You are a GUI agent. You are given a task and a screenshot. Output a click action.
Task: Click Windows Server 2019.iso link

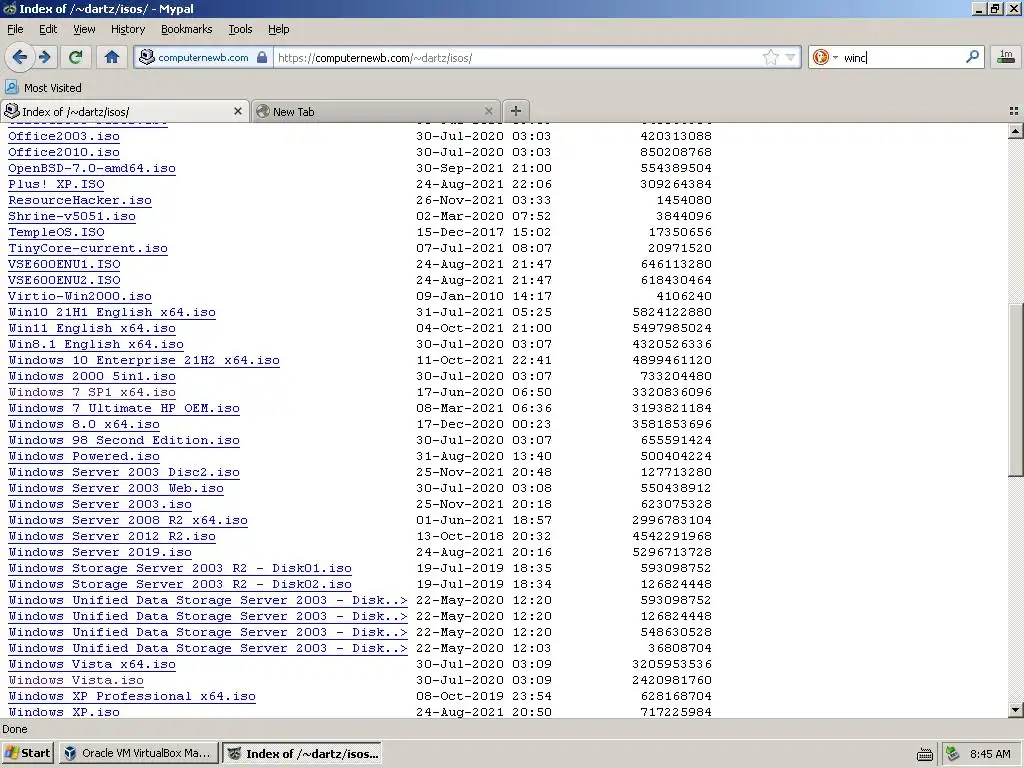coord(100,552)
